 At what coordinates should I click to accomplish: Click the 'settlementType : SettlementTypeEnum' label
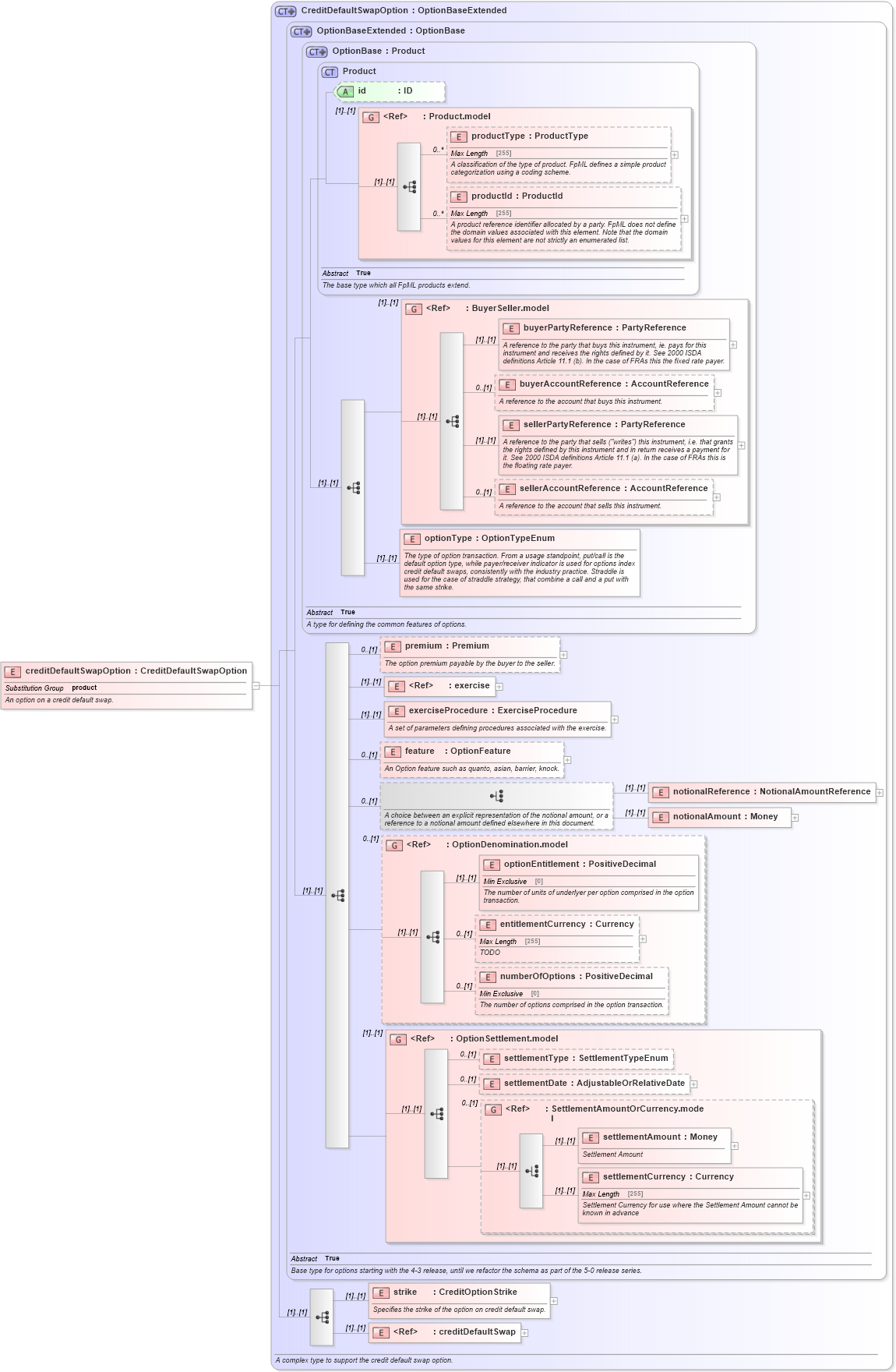[586, 1059]
